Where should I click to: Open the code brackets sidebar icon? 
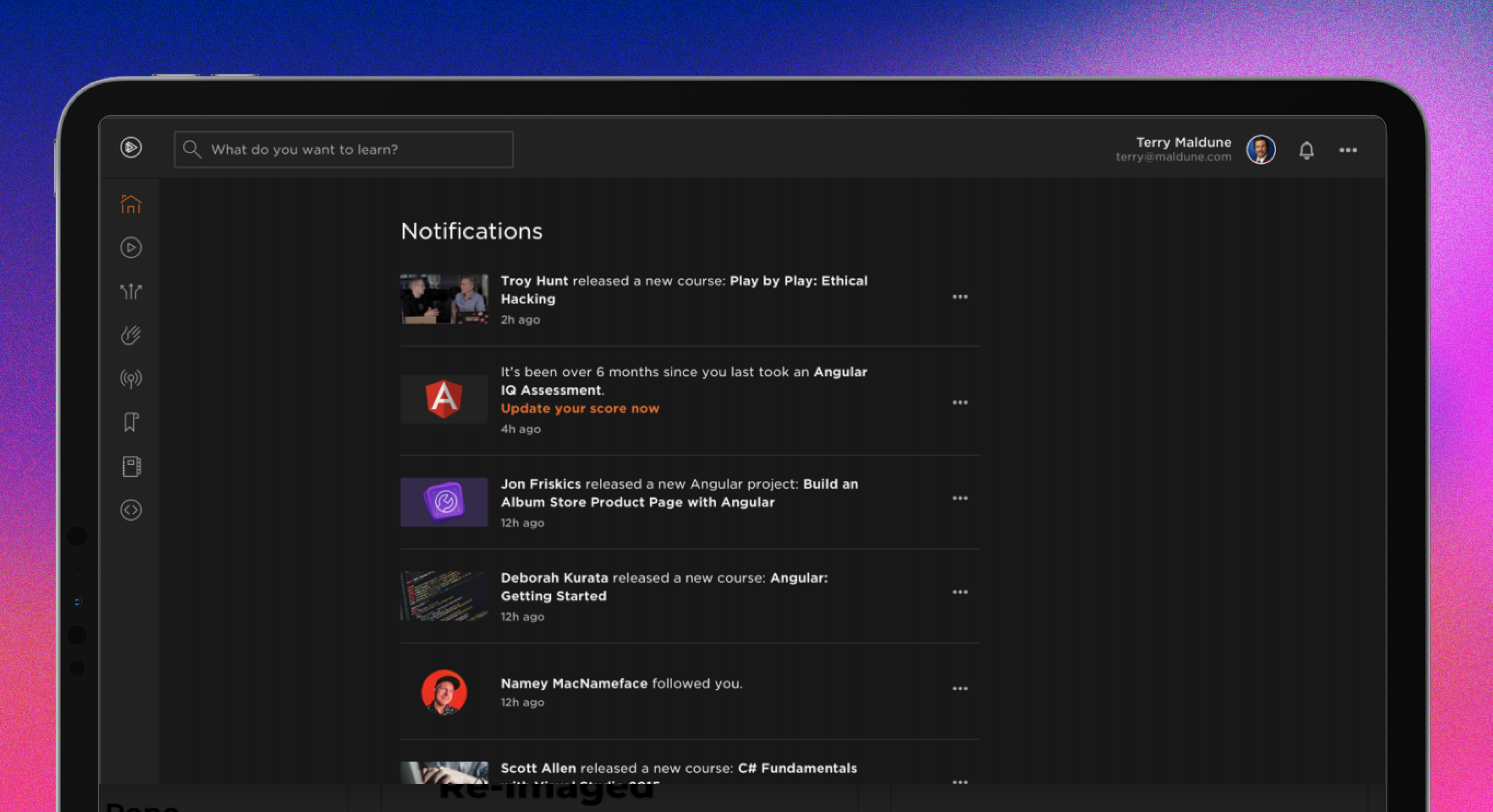point(131,510)
